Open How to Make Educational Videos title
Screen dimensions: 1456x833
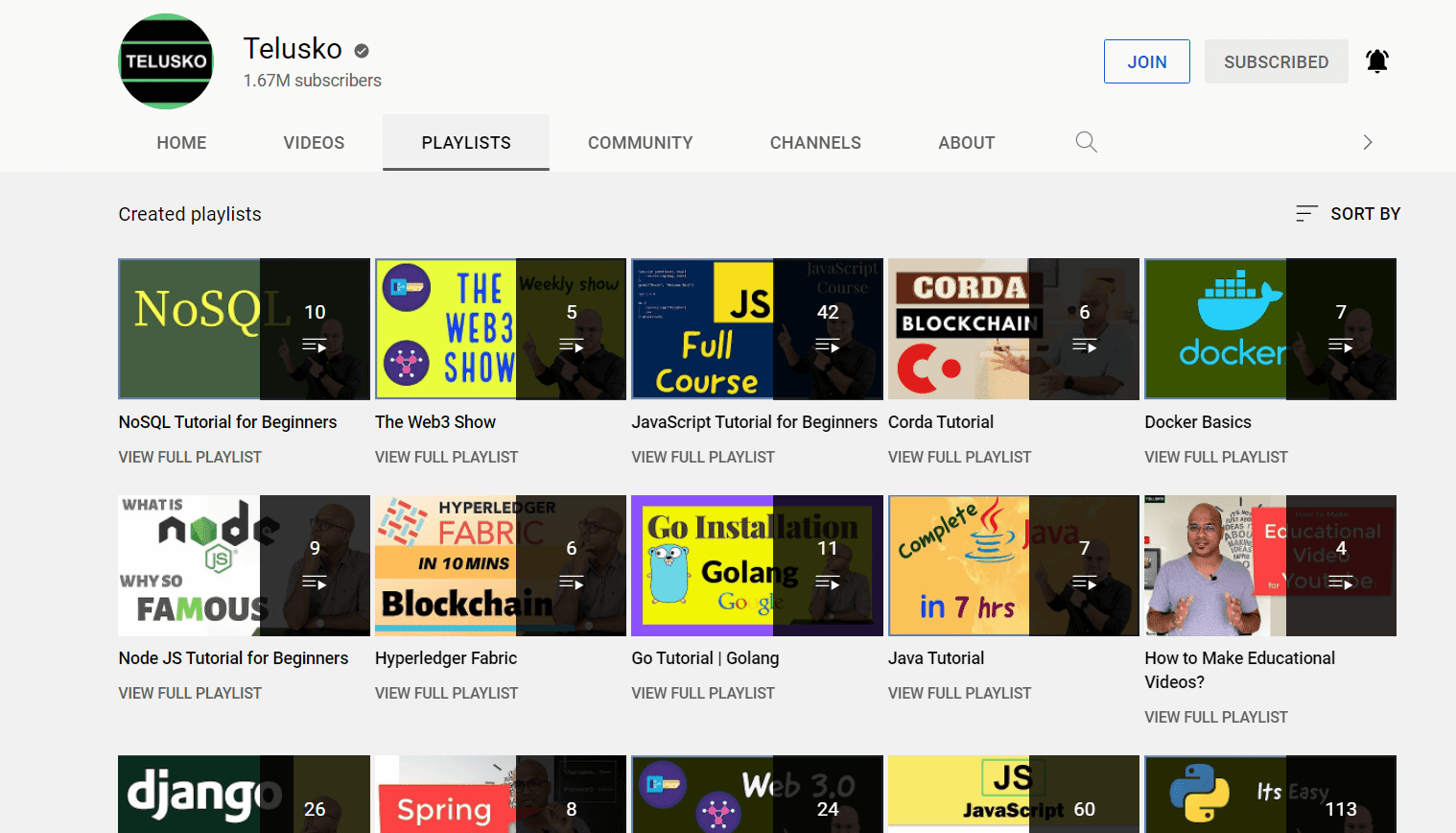click(x=1240, y=670)
